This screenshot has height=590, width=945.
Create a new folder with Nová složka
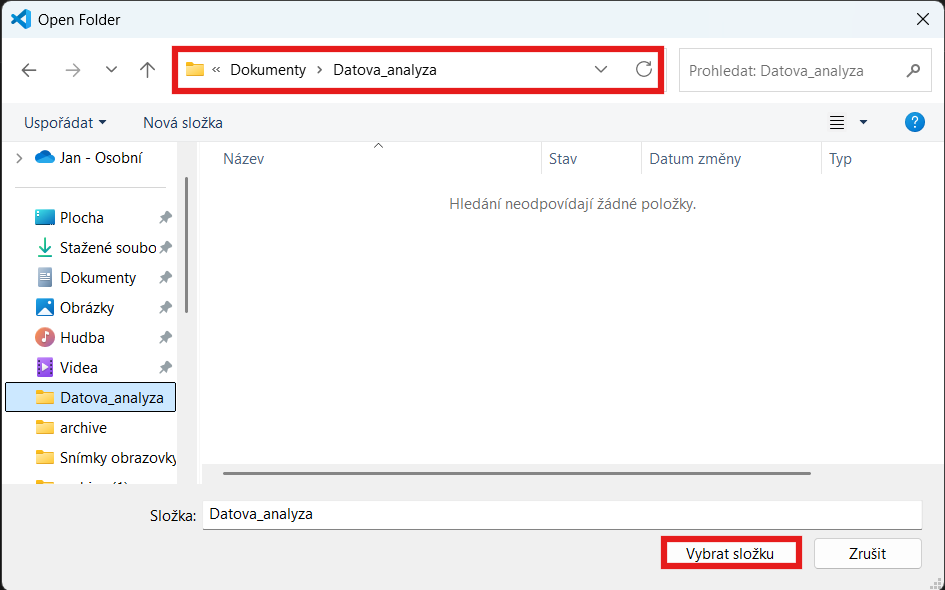coord(183,122)
